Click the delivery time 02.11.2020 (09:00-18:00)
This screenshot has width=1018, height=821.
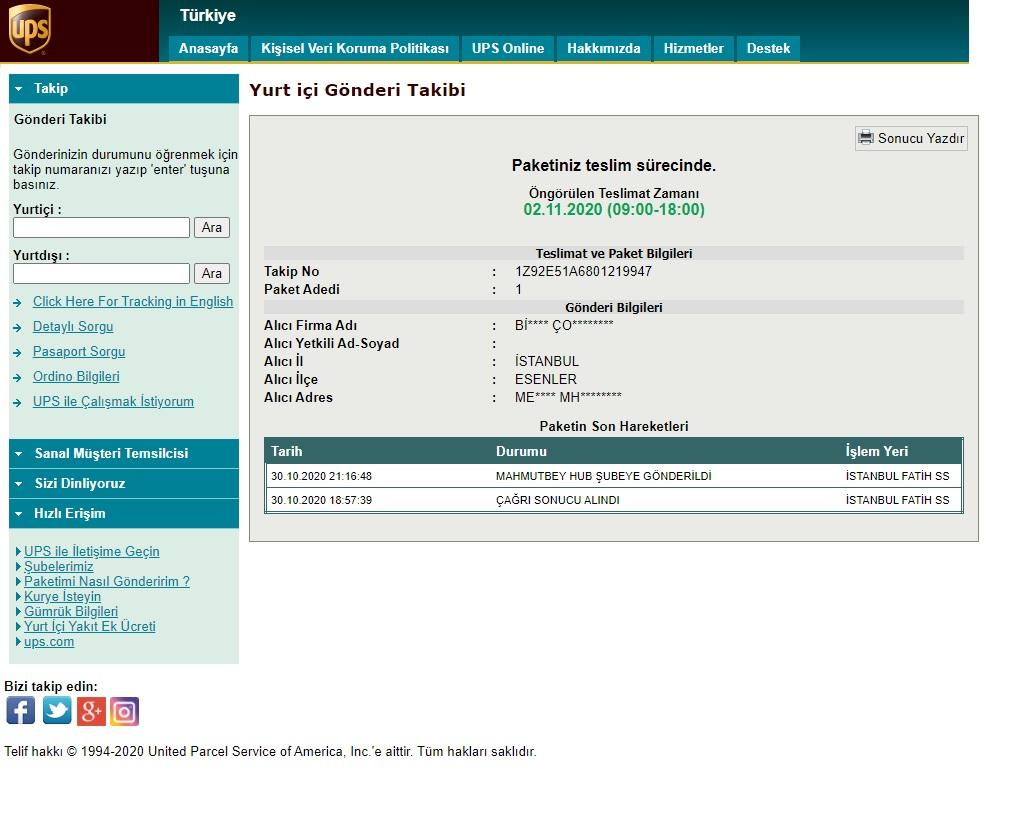614,210
